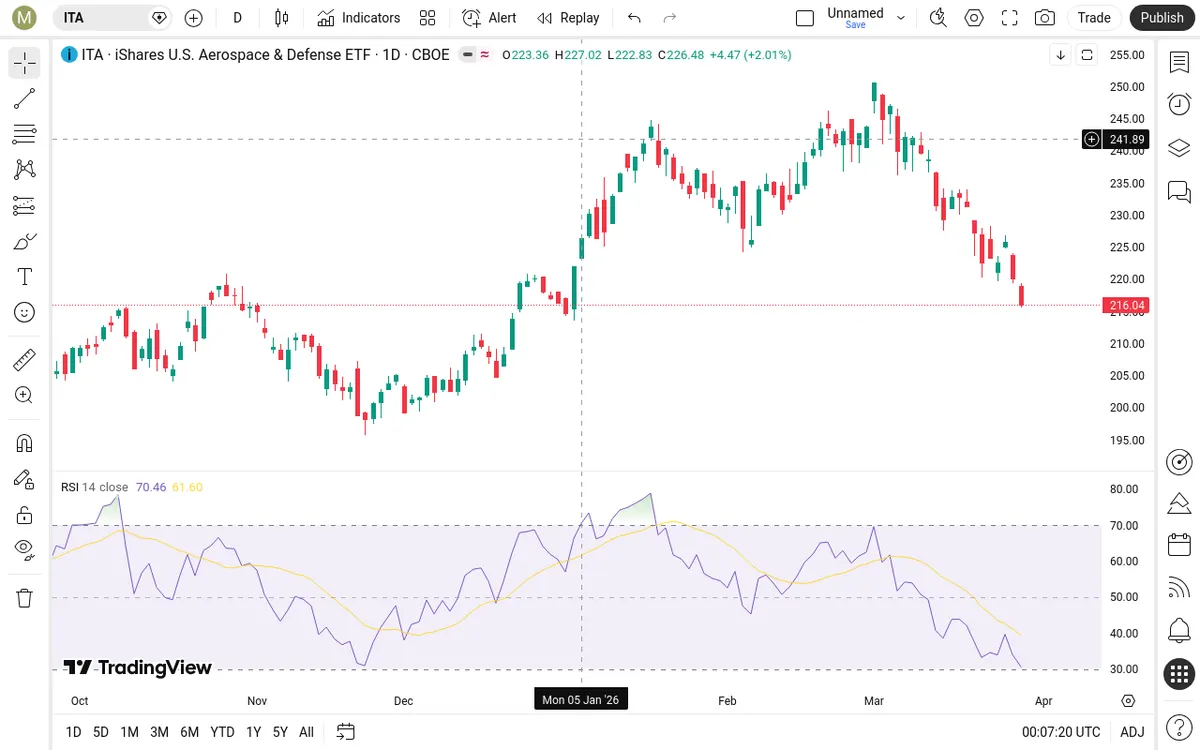Select the 1D time range tab
This screenshot has width=1200, height=750.
tap(74, 732)
